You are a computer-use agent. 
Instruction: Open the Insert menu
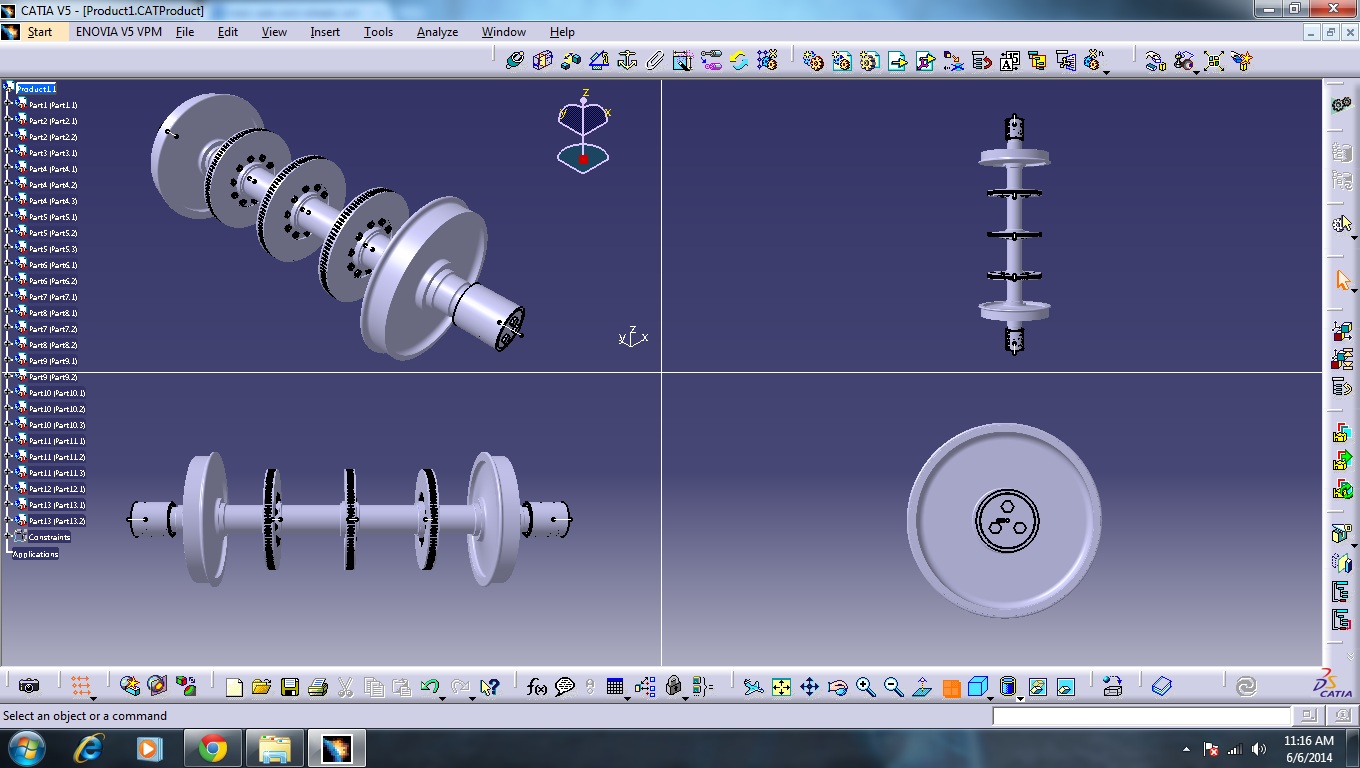tap(325, 32)
